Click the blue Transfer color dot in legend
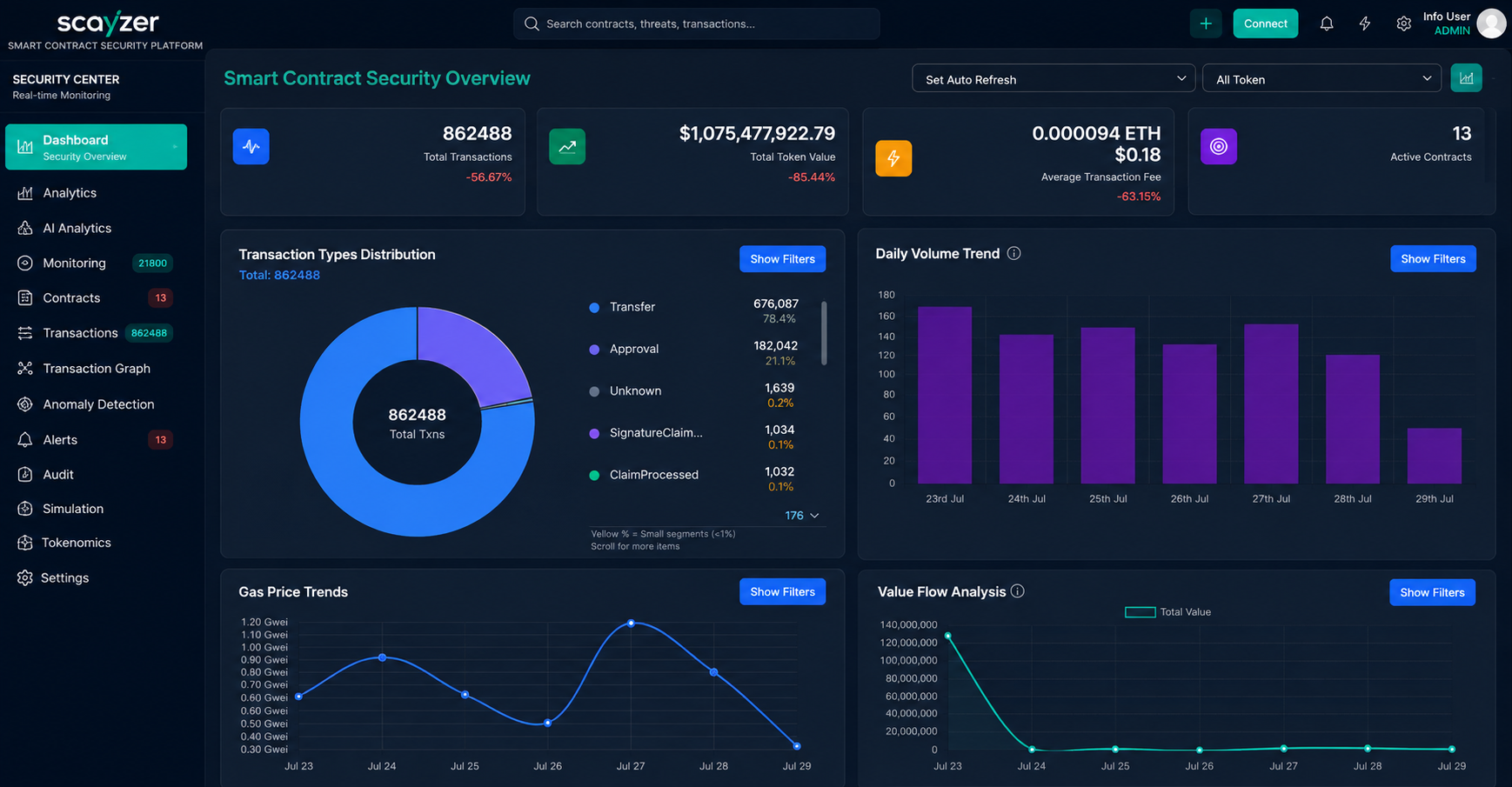Viewport: 1512px width, 787px height. 594,308
